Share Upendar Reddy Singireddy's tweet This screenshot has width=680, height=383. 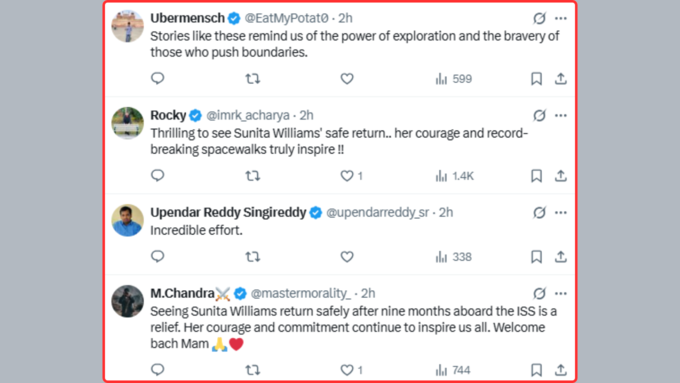coord(561,257)
